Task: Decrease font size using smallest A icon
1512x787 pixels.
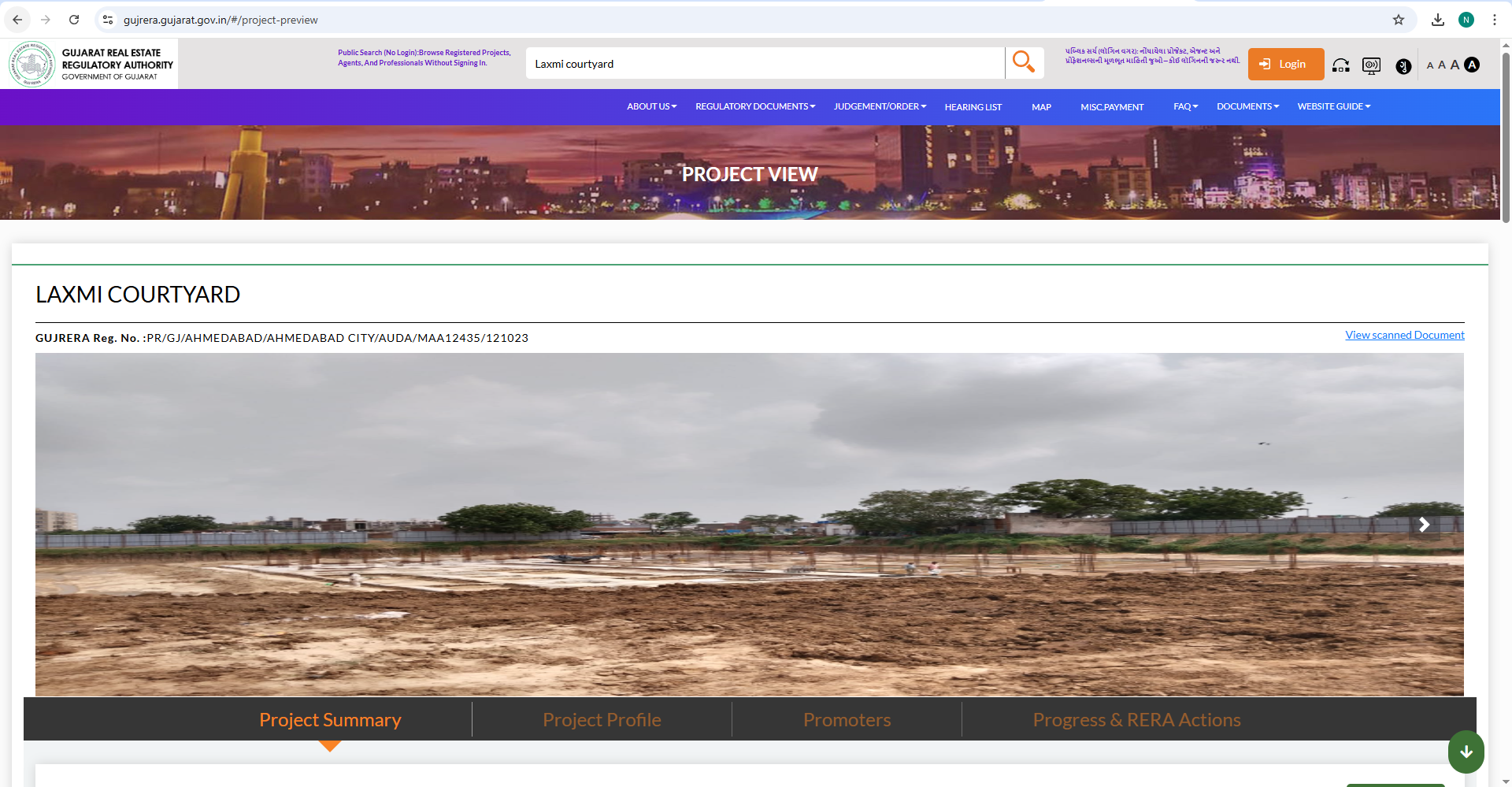Action: tap(1429, 65)
